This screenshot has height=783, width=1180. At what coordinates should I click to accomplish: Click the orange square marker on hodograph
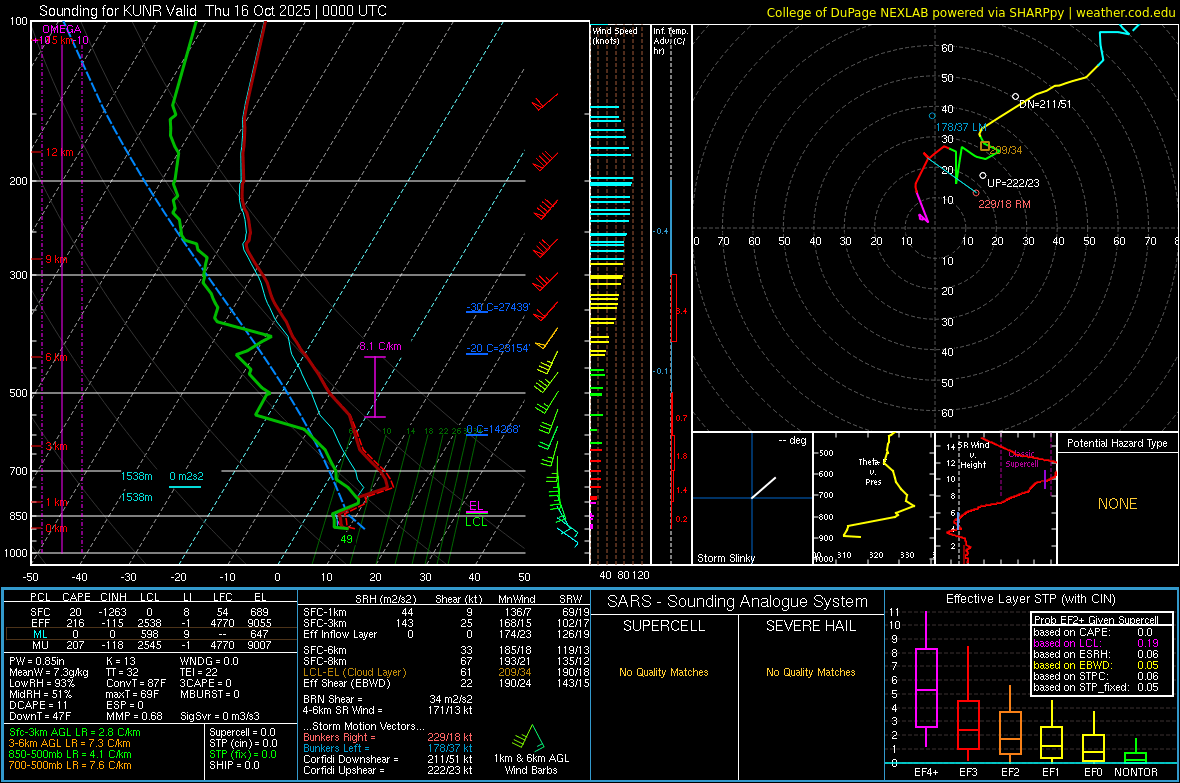[984, 146]
